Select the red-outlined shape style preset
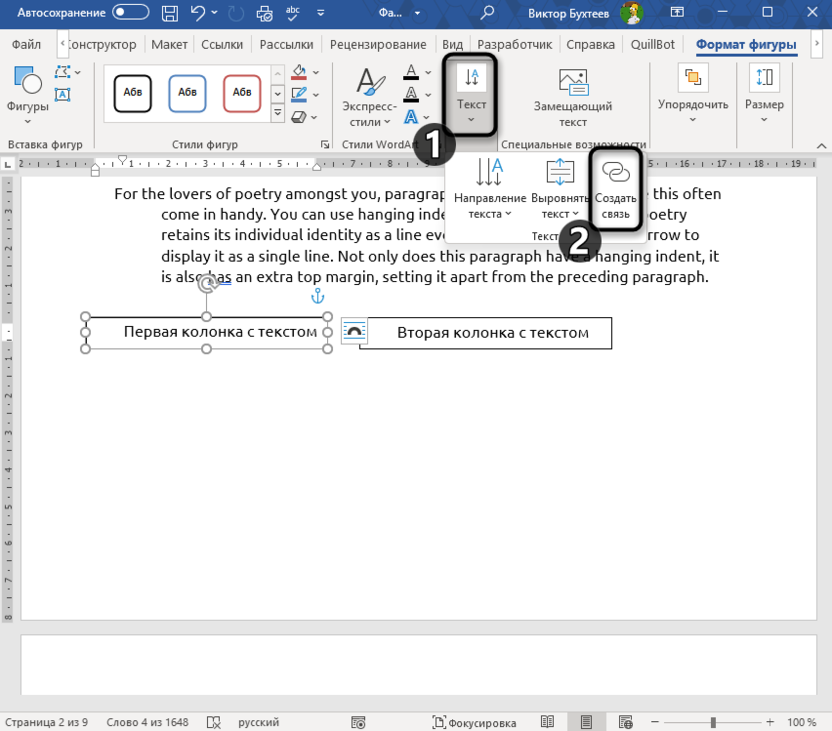832x731 pixels. pyautogui.click(x=242, y=92)
